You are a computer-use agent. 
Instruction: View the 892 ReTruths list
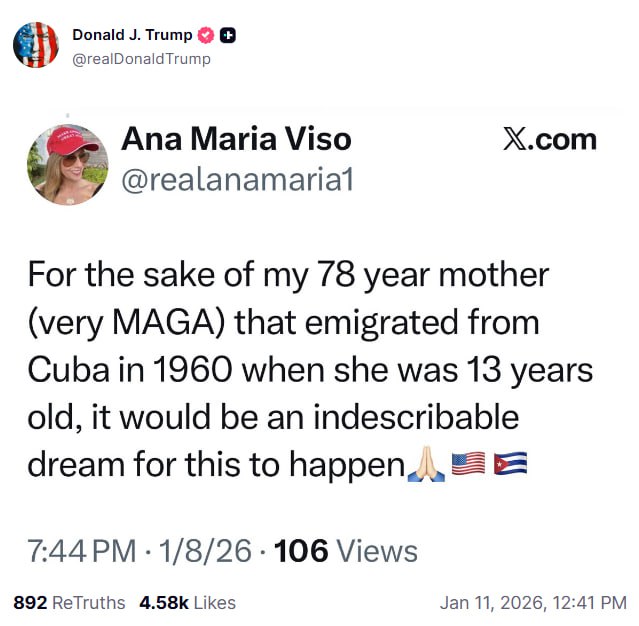tap(69, 602)
